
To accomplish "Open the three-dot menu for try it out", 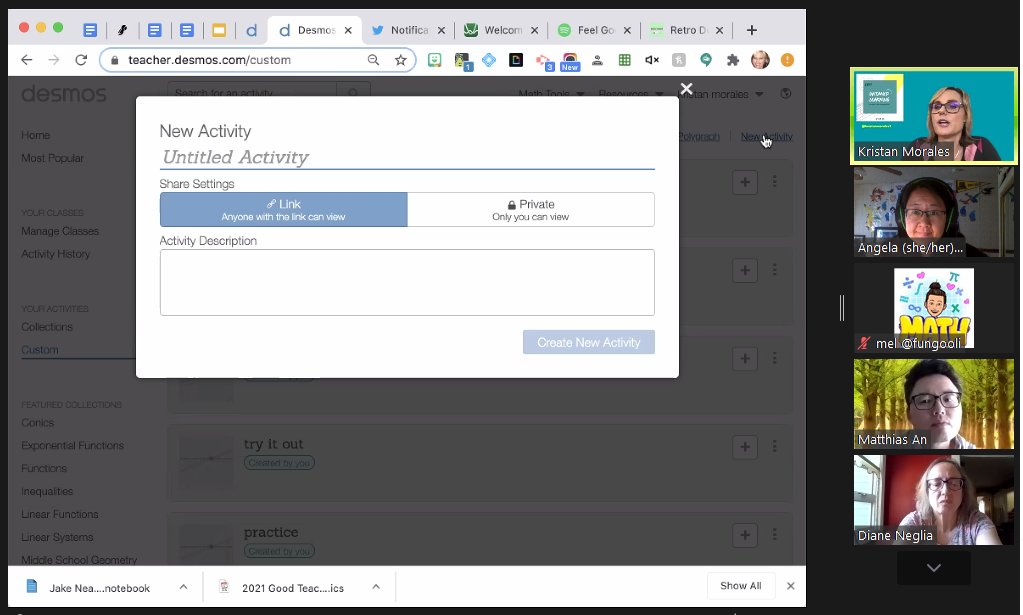I will click(x=774, y=447).
